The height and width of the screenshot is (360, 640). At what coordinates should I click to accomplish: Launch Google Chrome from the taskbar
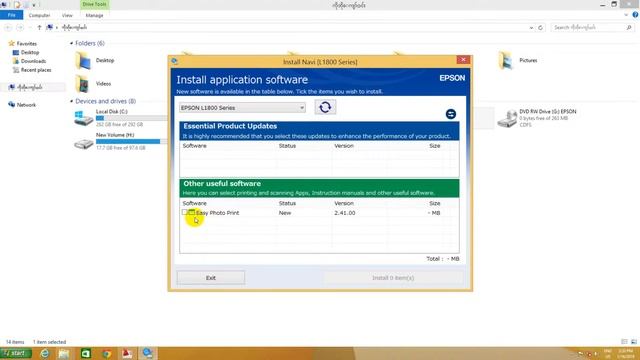(x=107, y=353)
